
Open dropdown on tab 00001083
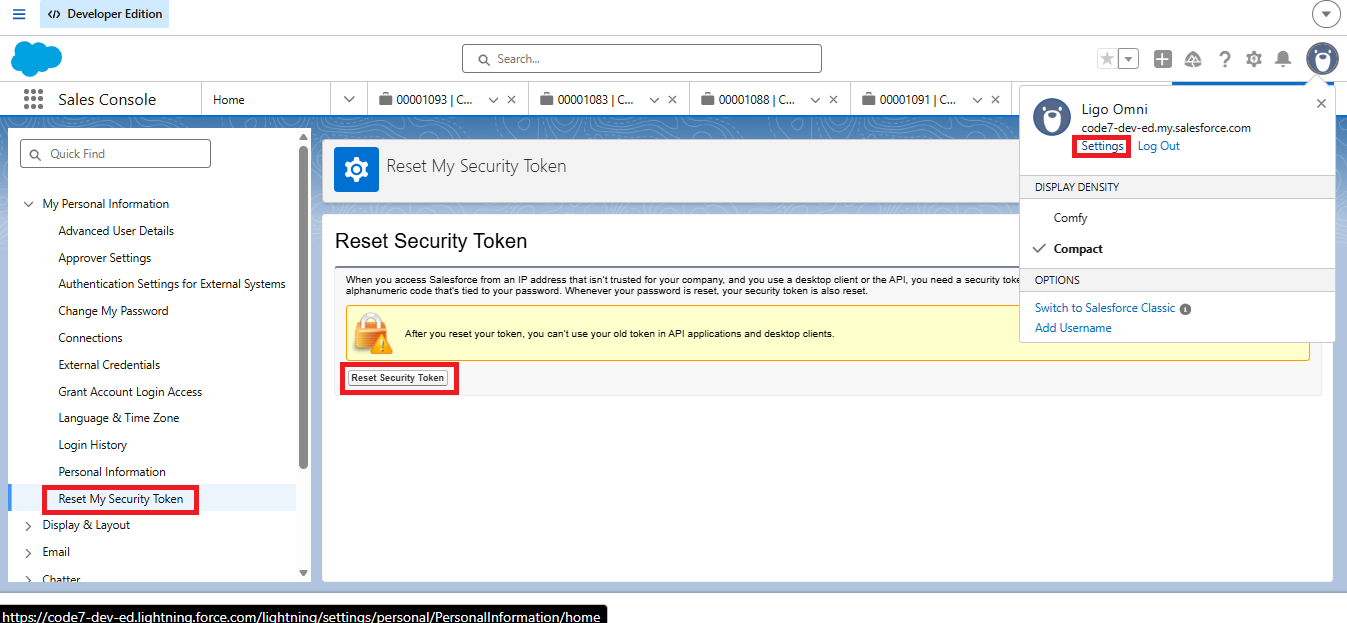654,100
